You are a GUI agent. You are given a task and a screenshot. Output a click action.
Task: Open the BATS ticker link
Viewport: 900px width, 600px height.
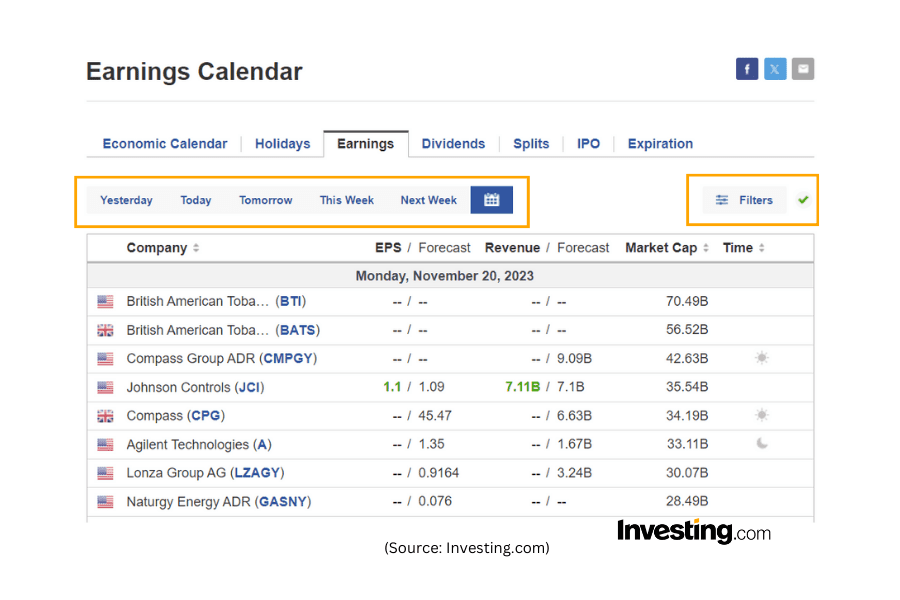point(298,330)
